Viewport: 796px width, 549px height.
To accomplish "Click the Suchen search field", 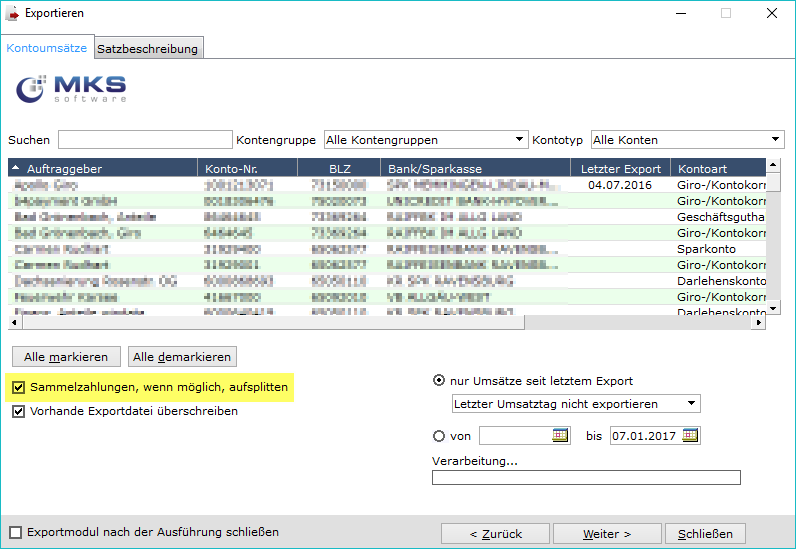I will tap(145, 140).
